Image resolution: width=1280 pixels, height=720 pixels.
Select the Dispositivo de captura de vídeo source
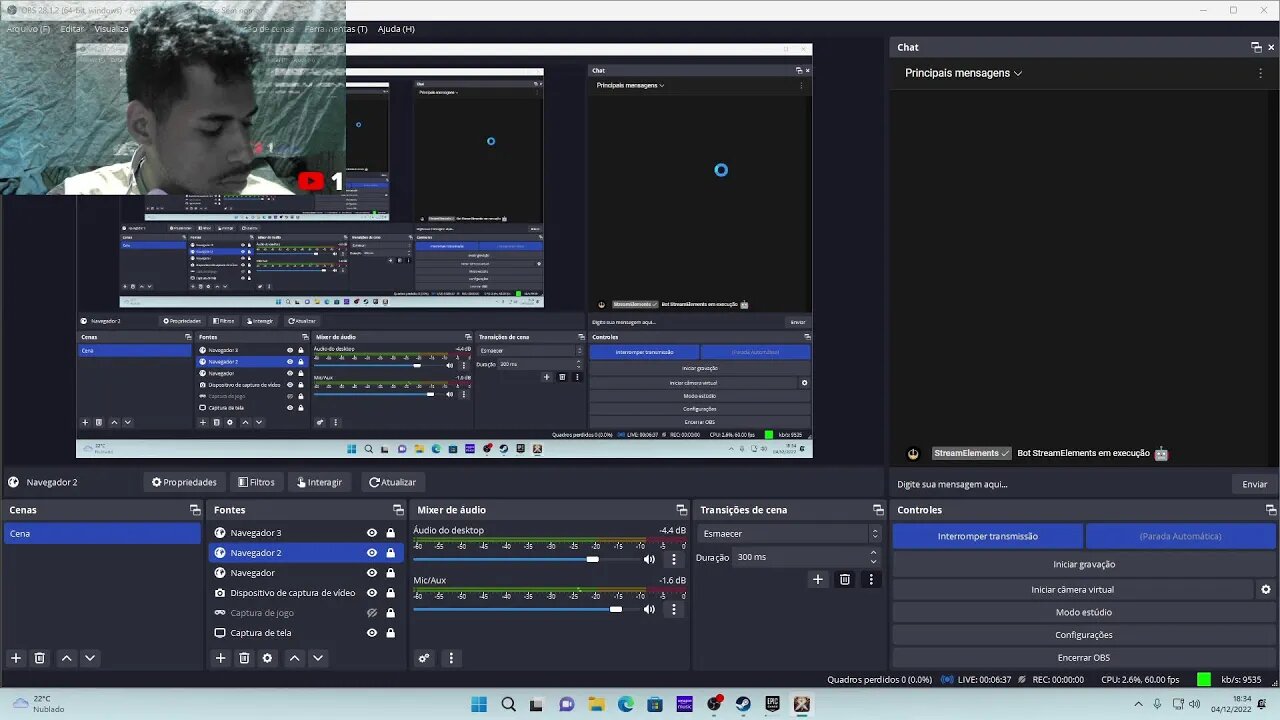pos(293,593)
